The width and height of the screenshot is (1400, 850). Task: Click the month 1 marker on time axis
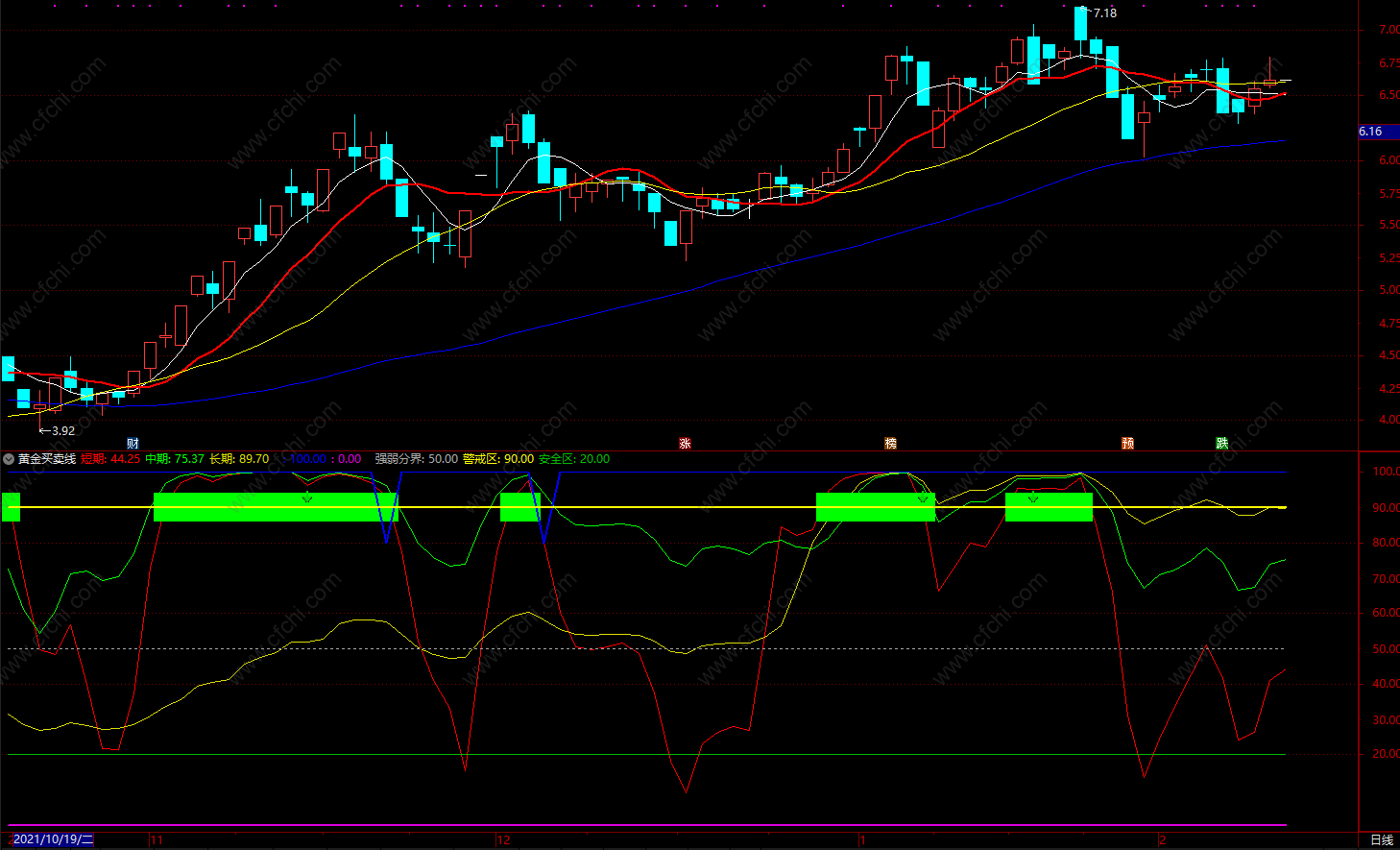point(862,840)
